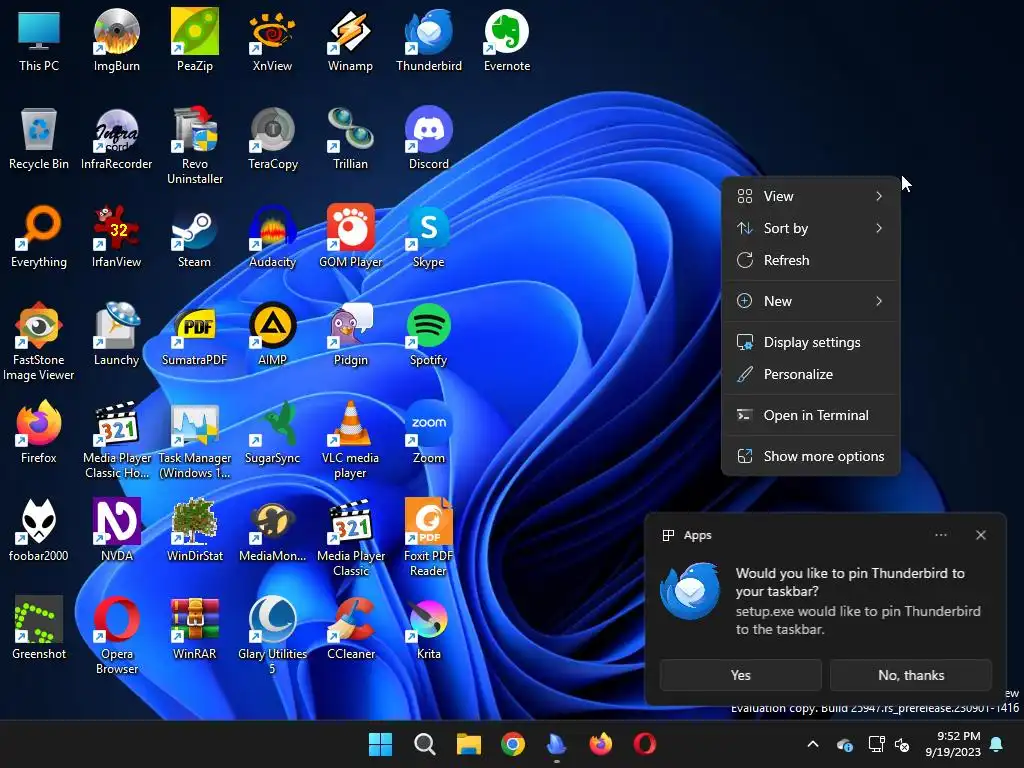Screen dimensions: 1024x768
Task: Select the Launchy desktop shortcut
Action: coord(116,334)
